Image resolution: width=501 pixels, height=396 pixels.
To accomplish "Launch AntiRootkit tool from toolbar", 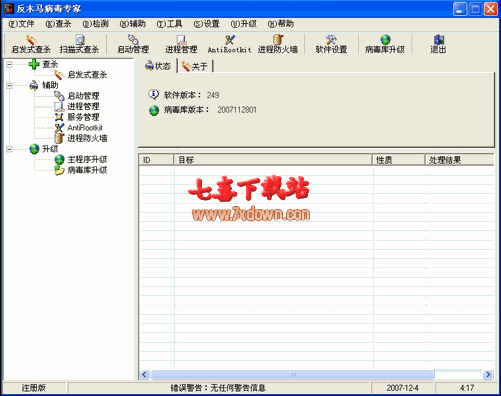I will tap(229, 44).
